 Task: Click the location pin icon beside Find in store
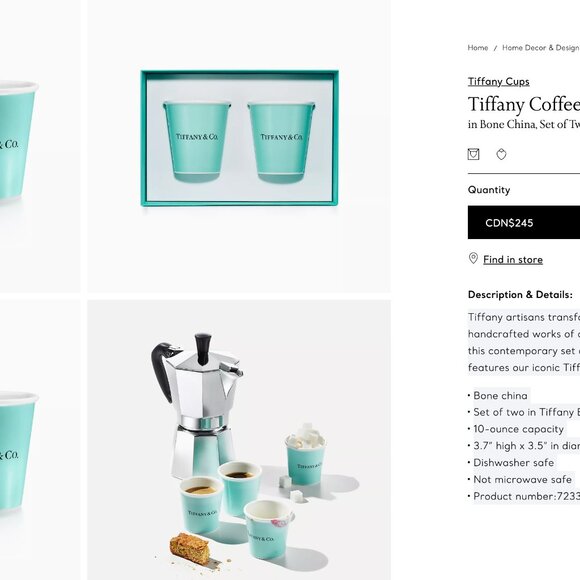pos(473,259)
